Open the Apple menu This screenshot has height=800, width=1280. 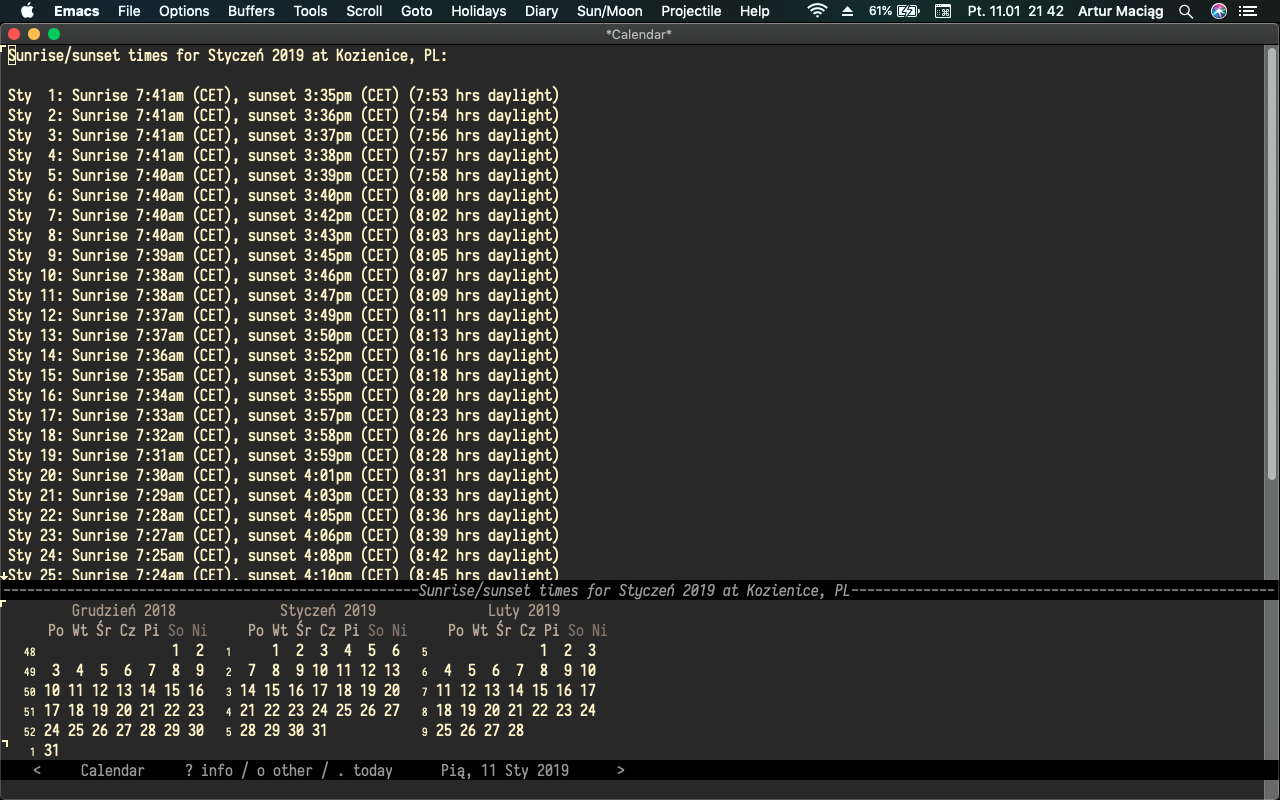click(25, 11)
